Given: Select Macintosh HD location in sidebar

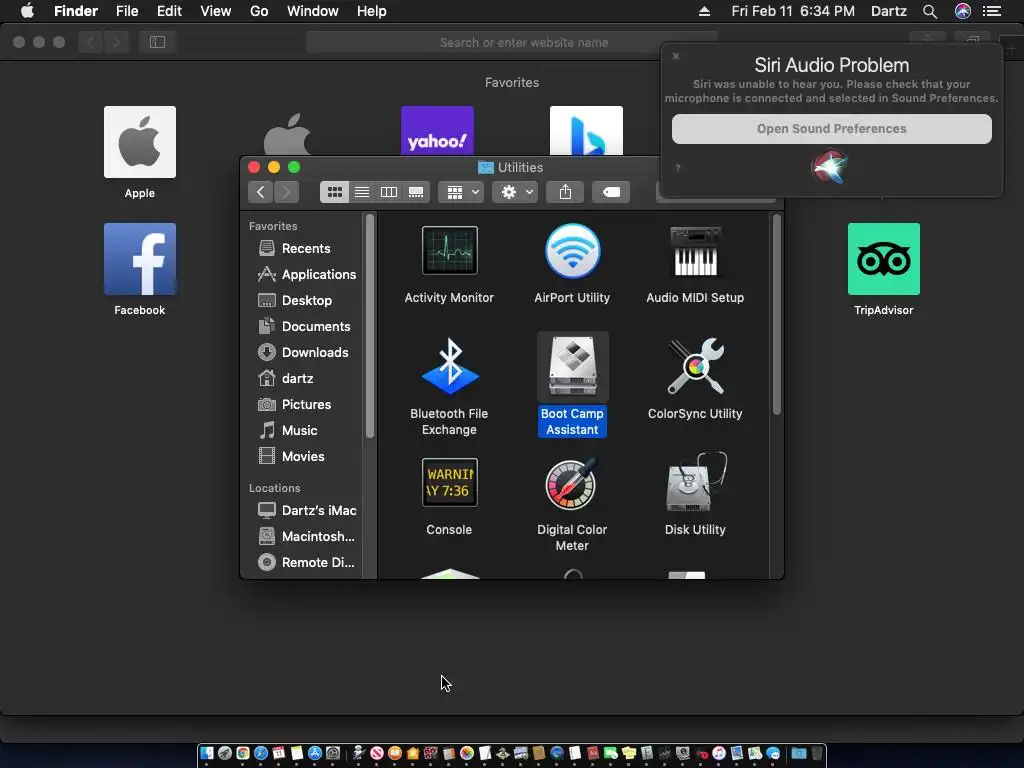Looking at the screenshot, I should [306, 536].
